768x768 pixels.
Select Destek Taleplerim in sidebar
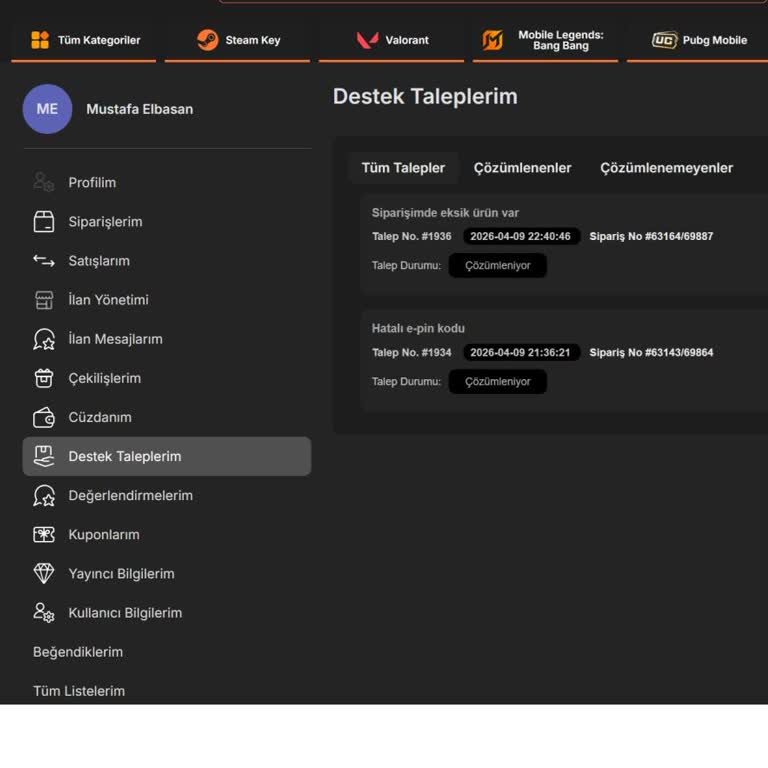point(167,456)
